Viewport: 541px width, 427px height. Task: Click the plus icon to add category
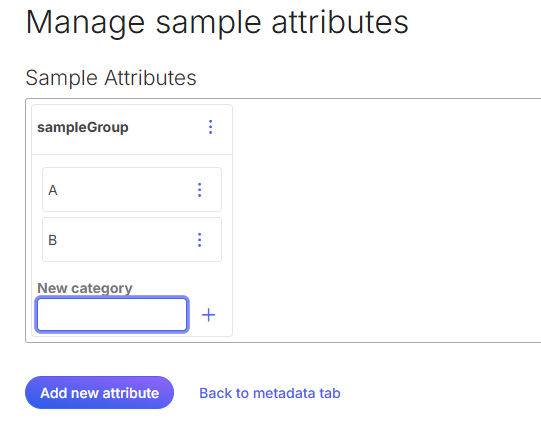pyautogui.click(x=208, y=315)
